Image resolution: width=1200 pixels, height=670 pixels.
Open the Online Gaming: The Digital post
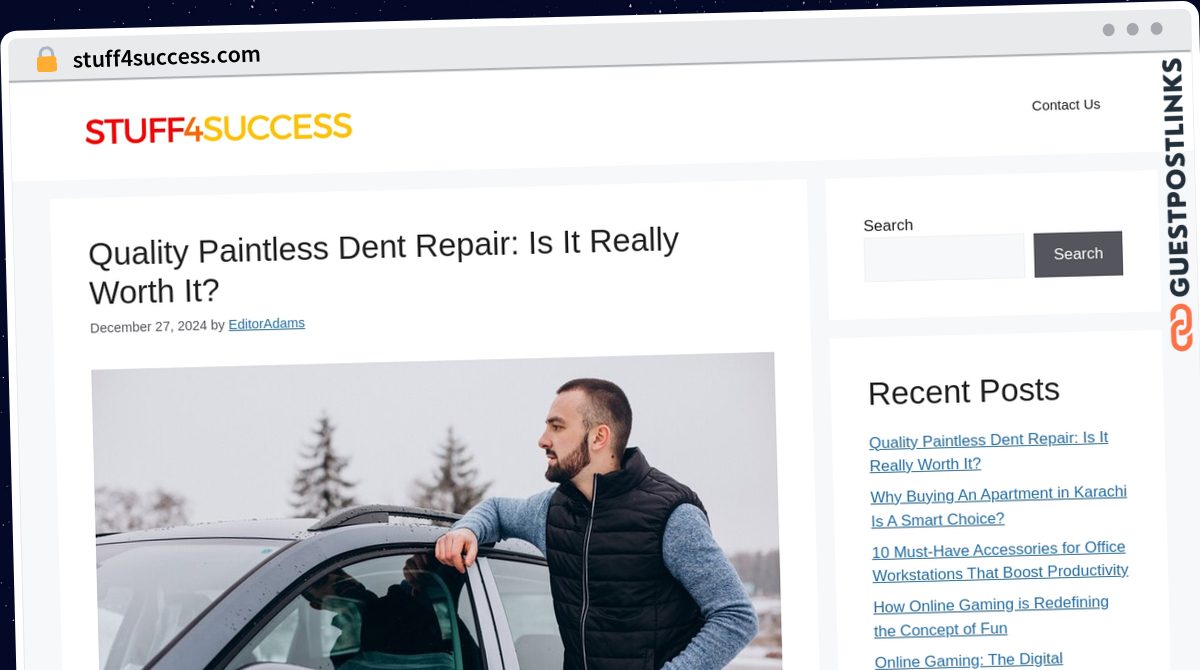pos(969,659)
